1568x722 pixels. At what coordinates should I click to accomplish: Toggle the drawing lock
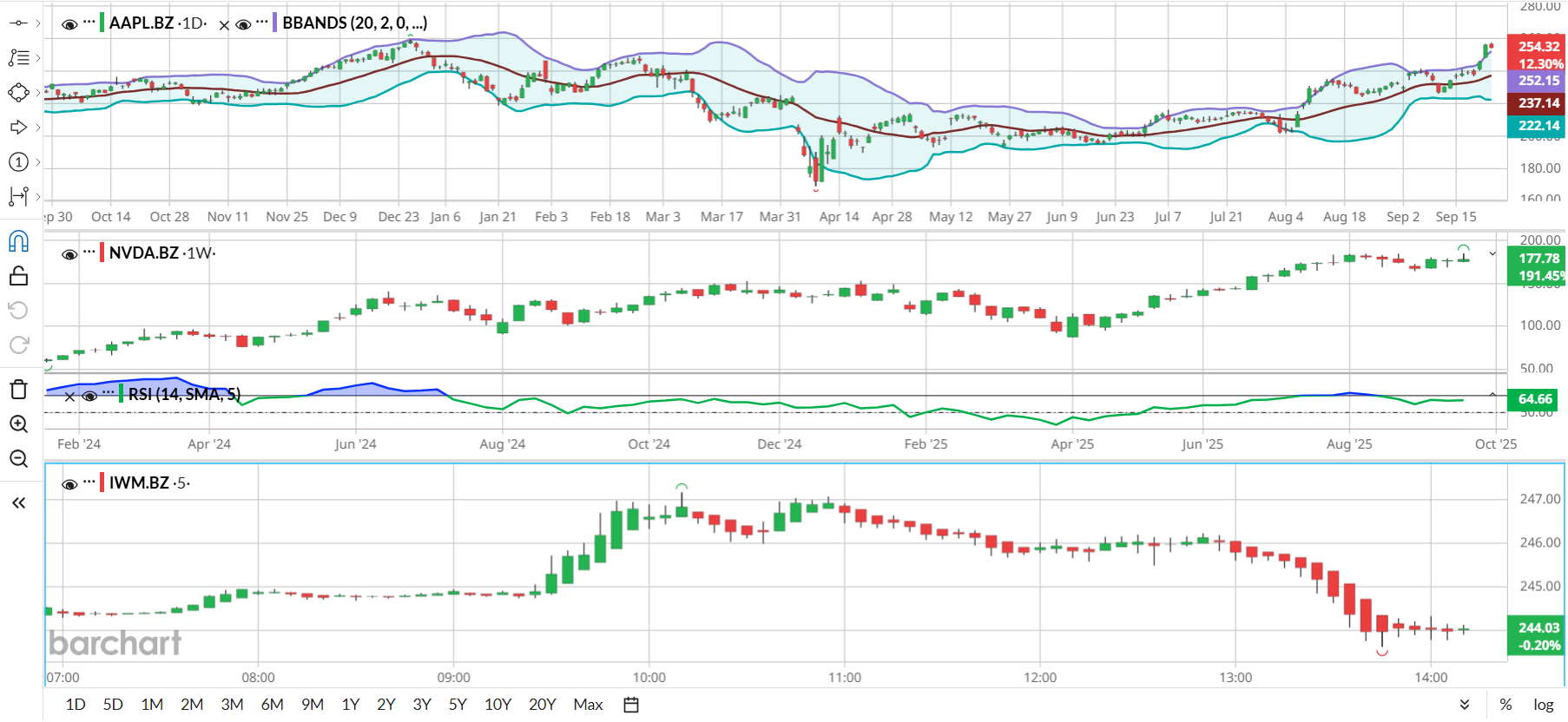click(x=18, y=276)
